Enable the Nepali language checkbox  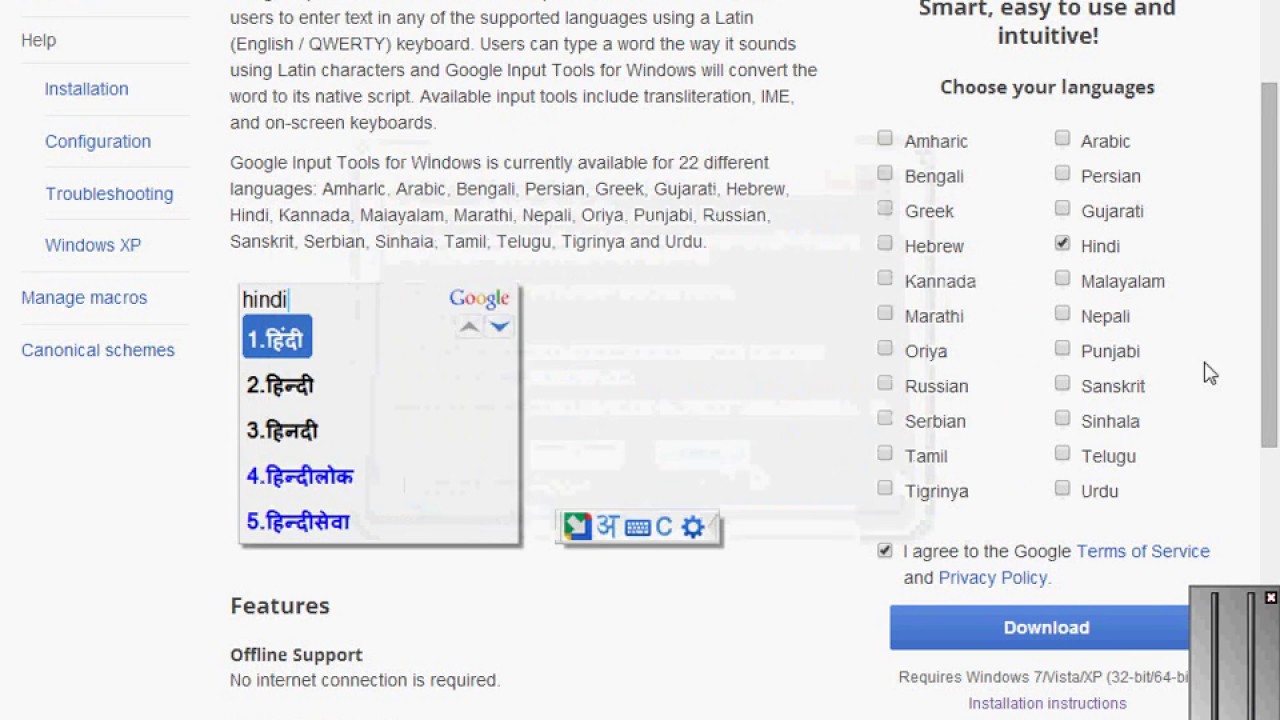pos(1062,313)
